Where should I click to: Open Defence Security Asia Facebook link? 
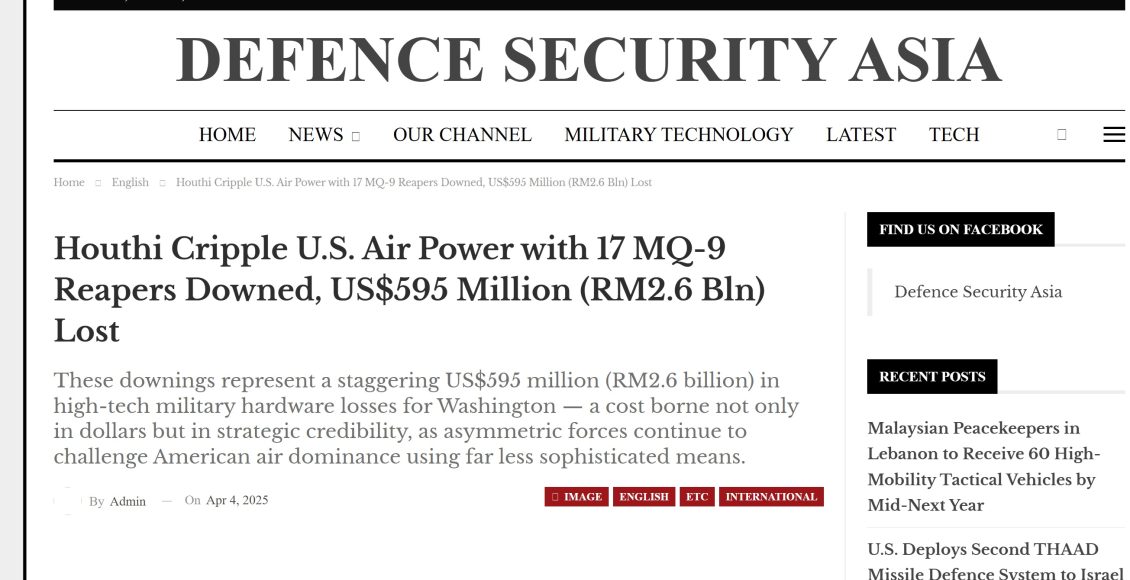click(x=978, y=292)
